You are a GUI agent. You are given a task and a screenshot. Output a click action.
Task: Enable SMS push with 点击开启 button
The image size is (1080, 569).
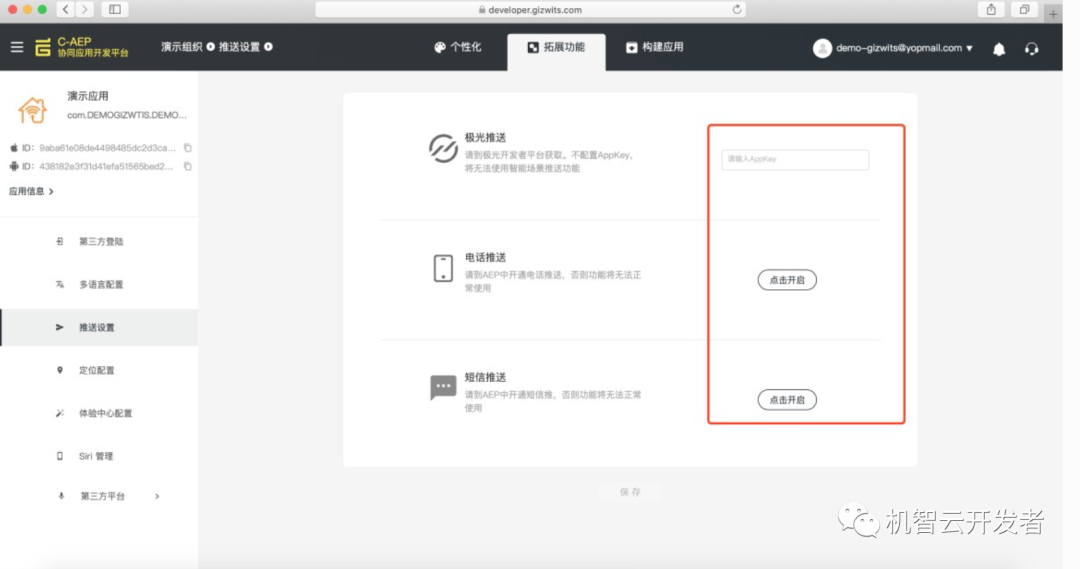coord(787,400)
